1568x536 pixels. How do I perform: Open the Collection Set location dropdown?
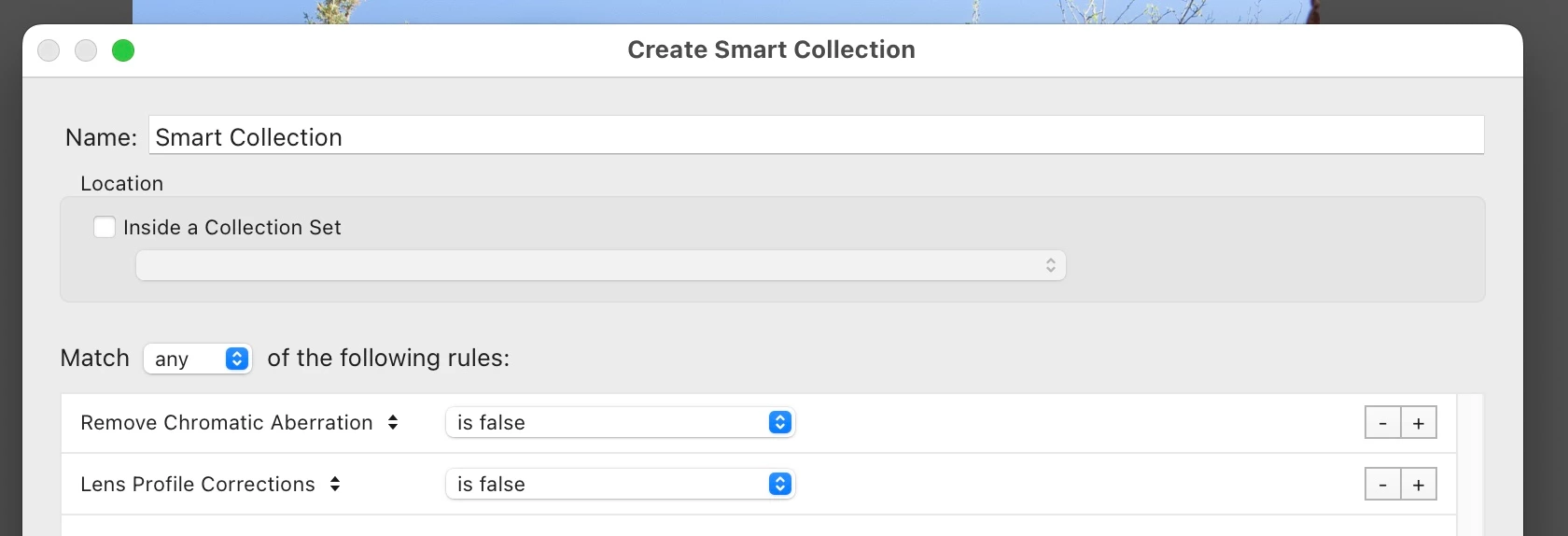[601, 265]
